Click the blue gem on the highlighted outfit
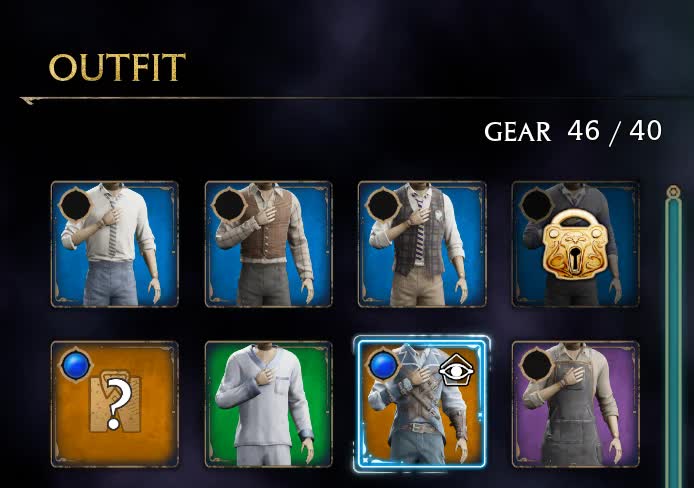This screenshot has width=694, height=488. point(383,365)
